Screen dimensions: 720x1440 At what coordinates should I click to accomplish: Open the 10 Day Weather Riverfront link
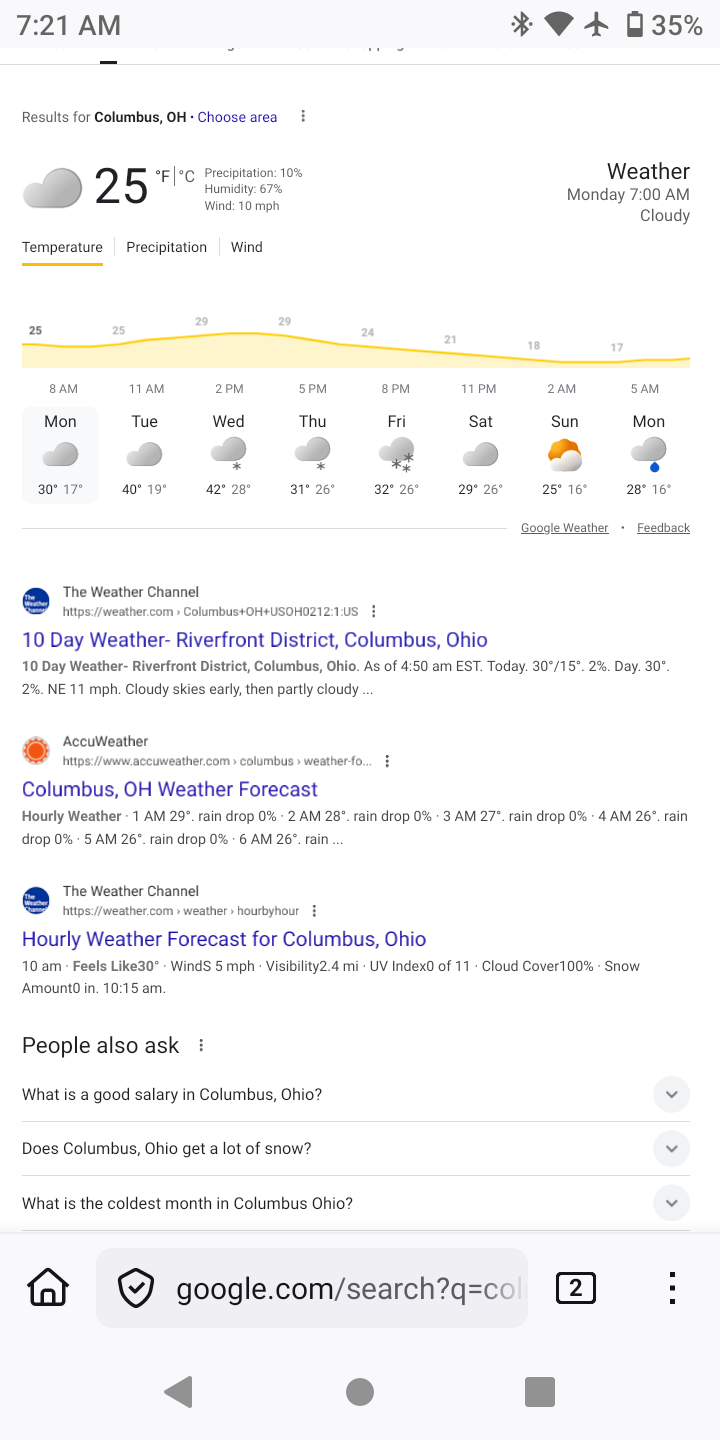[x=255, y=640]
